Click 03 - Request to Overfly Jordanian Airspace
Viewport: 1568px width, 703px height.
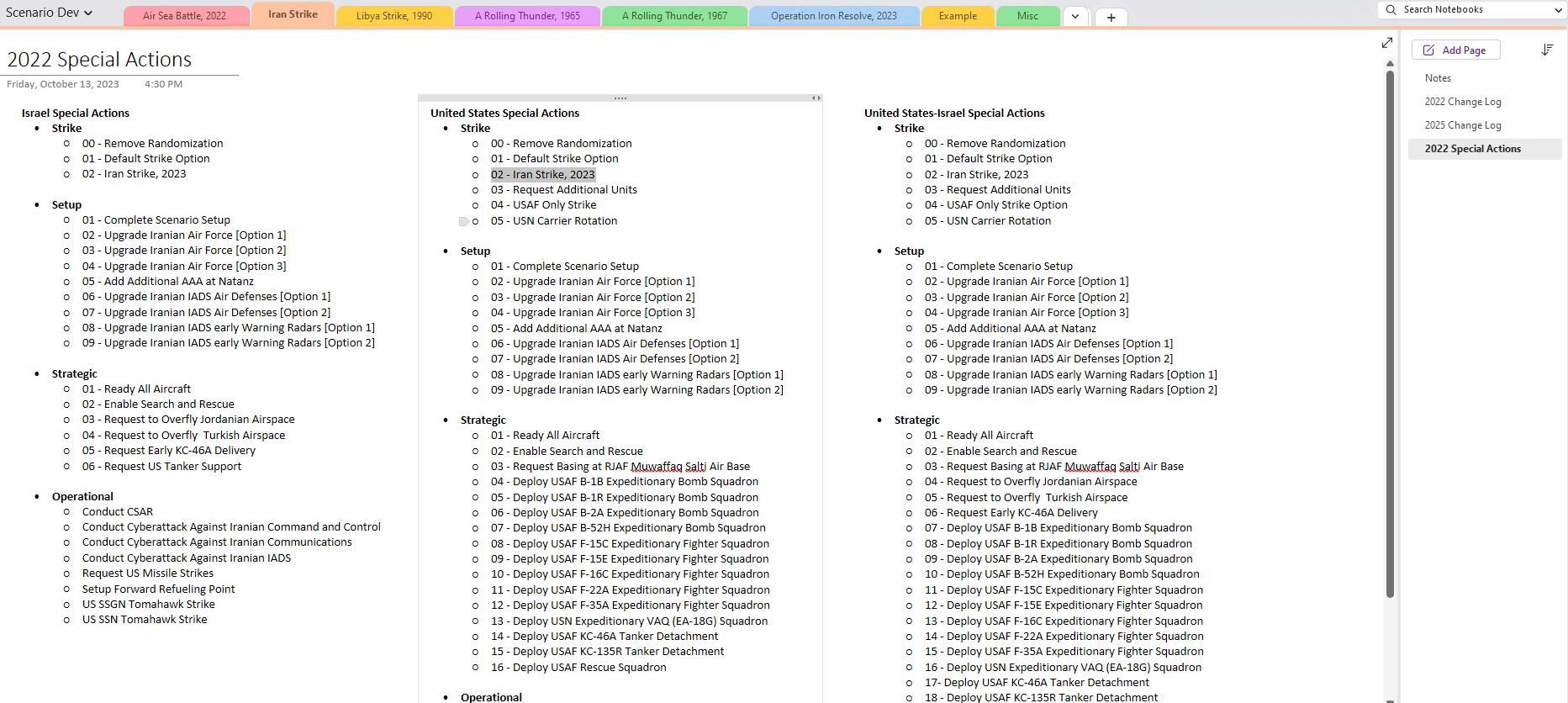coord(188,420)
